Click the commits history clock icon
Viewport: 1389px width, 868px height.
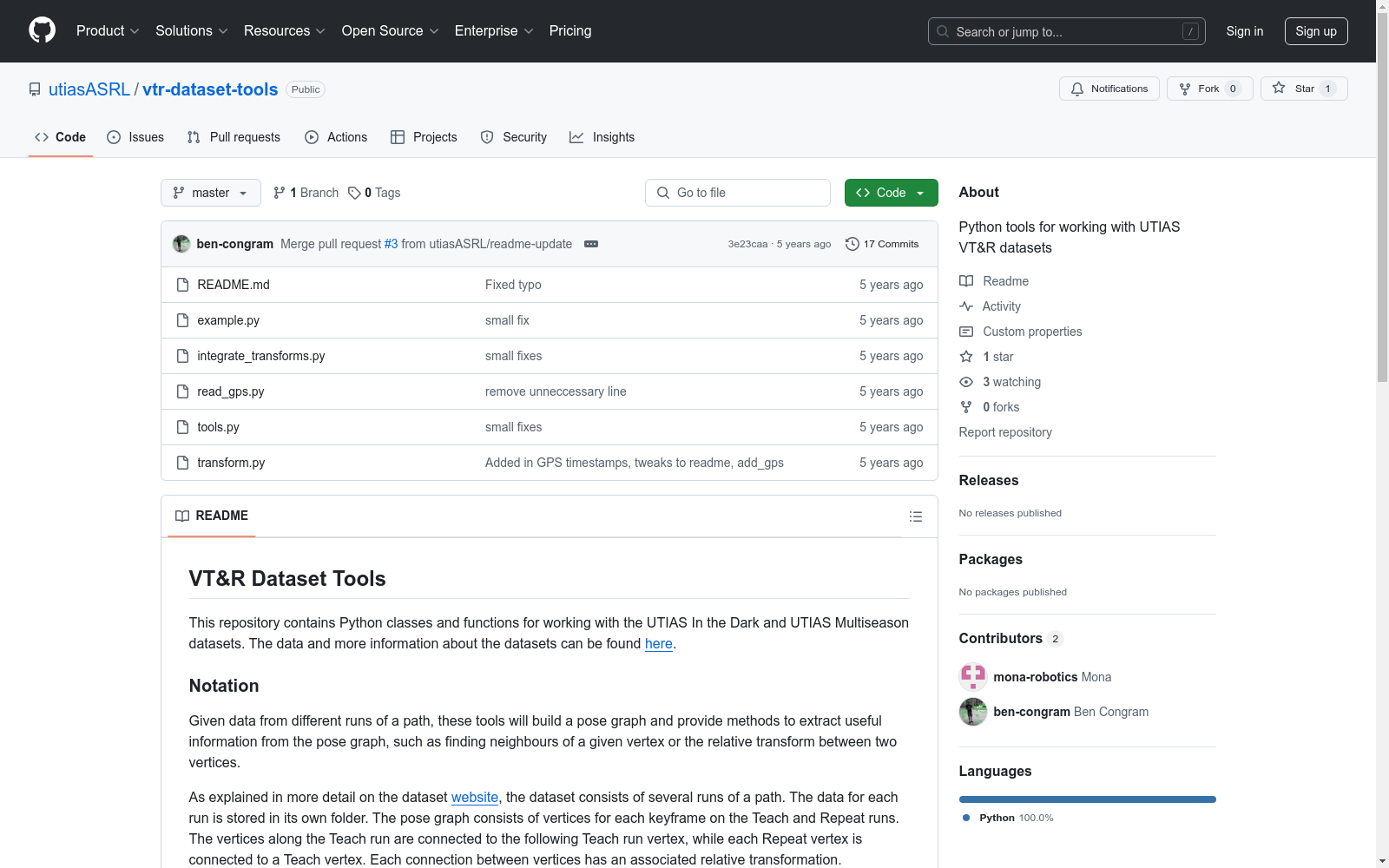click(852, 244)
